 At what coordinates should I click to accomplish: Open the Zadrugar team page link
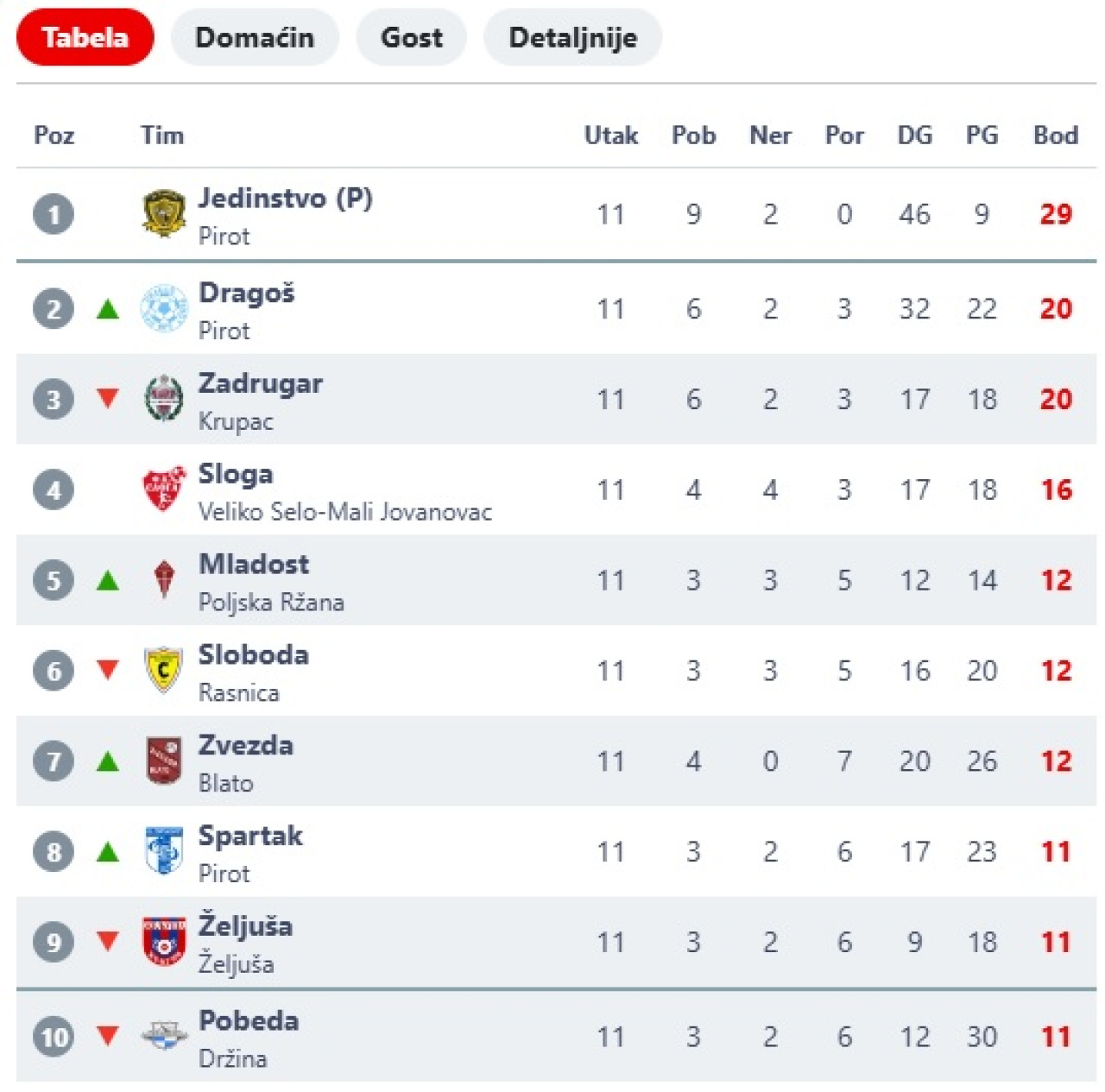coord(260,383)
